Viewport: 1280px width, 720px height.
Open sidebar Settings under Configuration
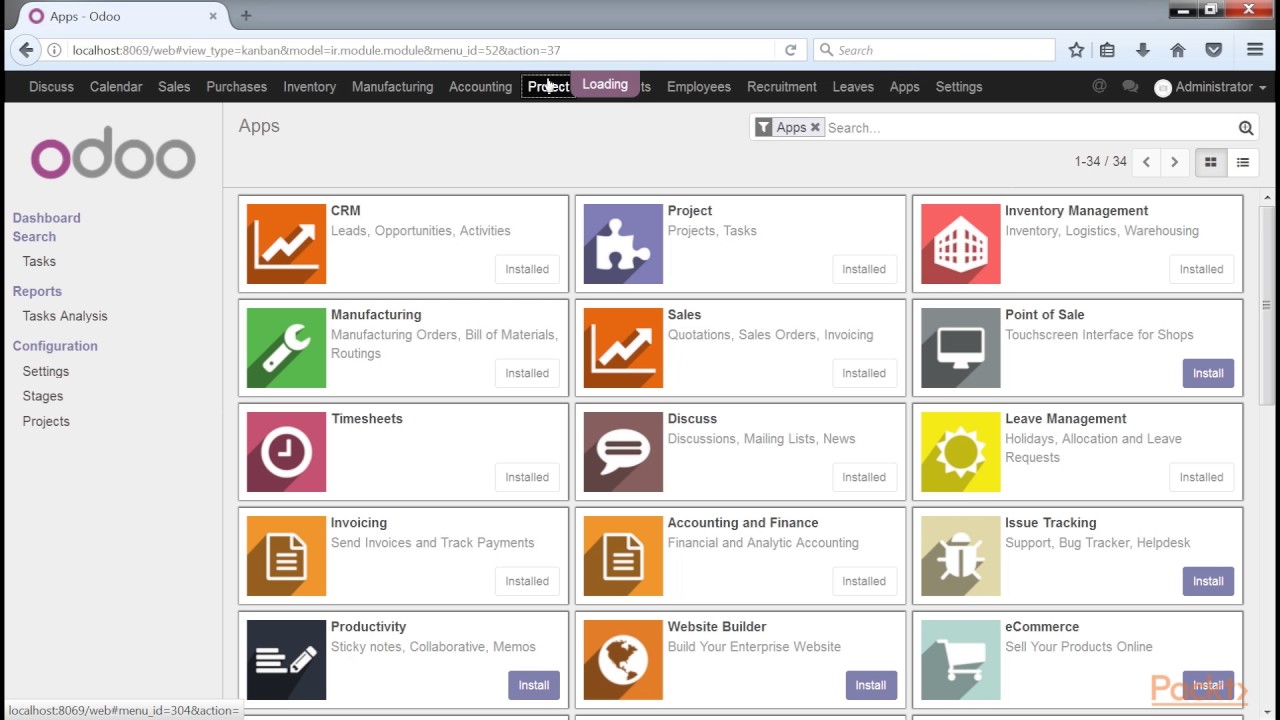coord(46,371)
